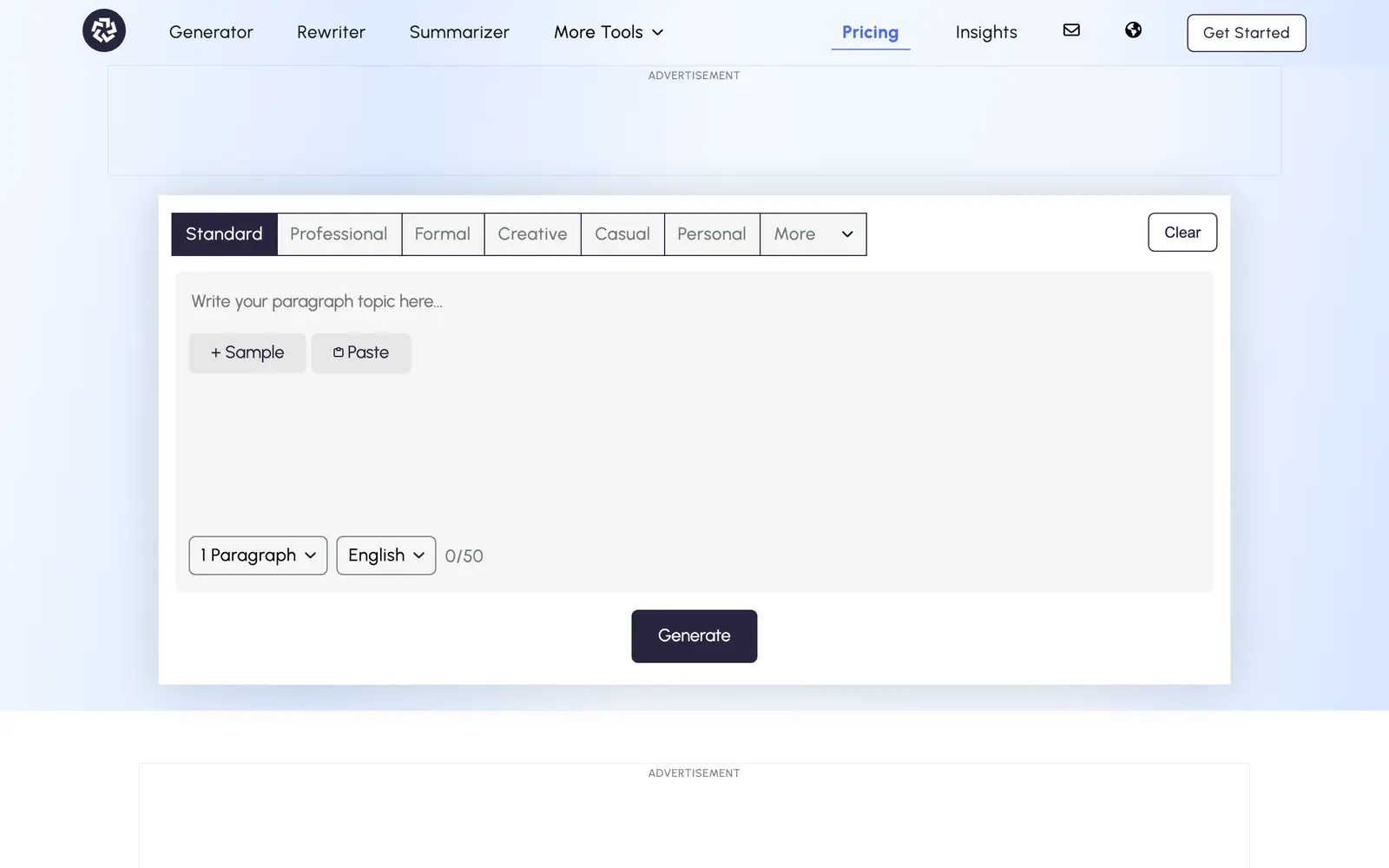The width and height of the screenshot is (1389, 868).
Task: Choose the Formal tone tab
Action: [443, 234]
